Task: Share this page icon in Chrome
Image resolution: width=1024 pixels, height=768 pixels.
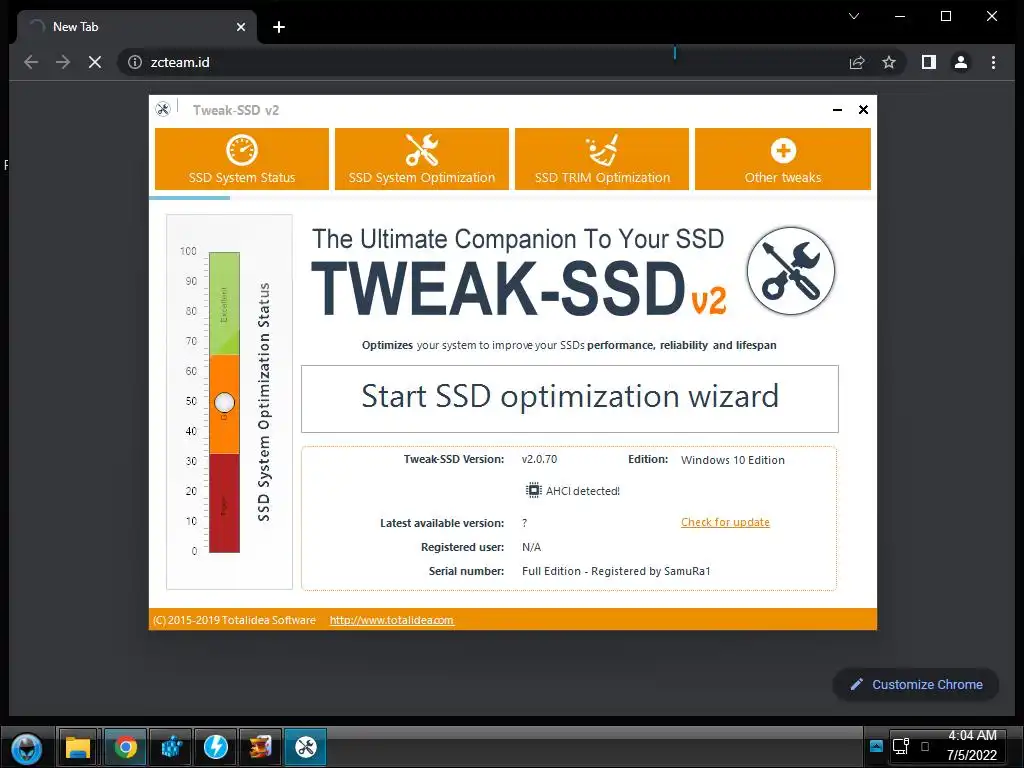Action: pos(857,62)
